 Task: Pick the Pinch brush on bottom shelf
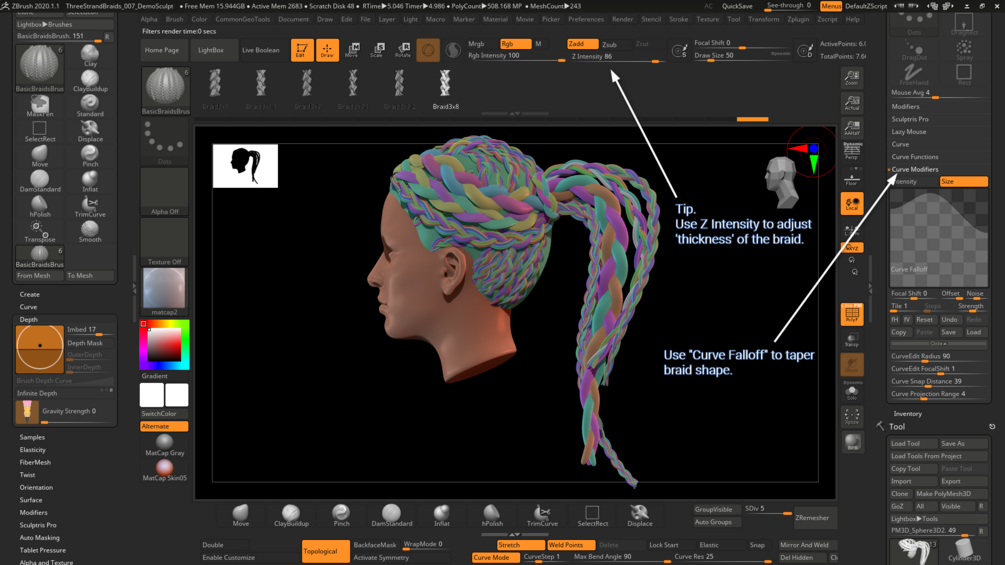coord(341,515)
